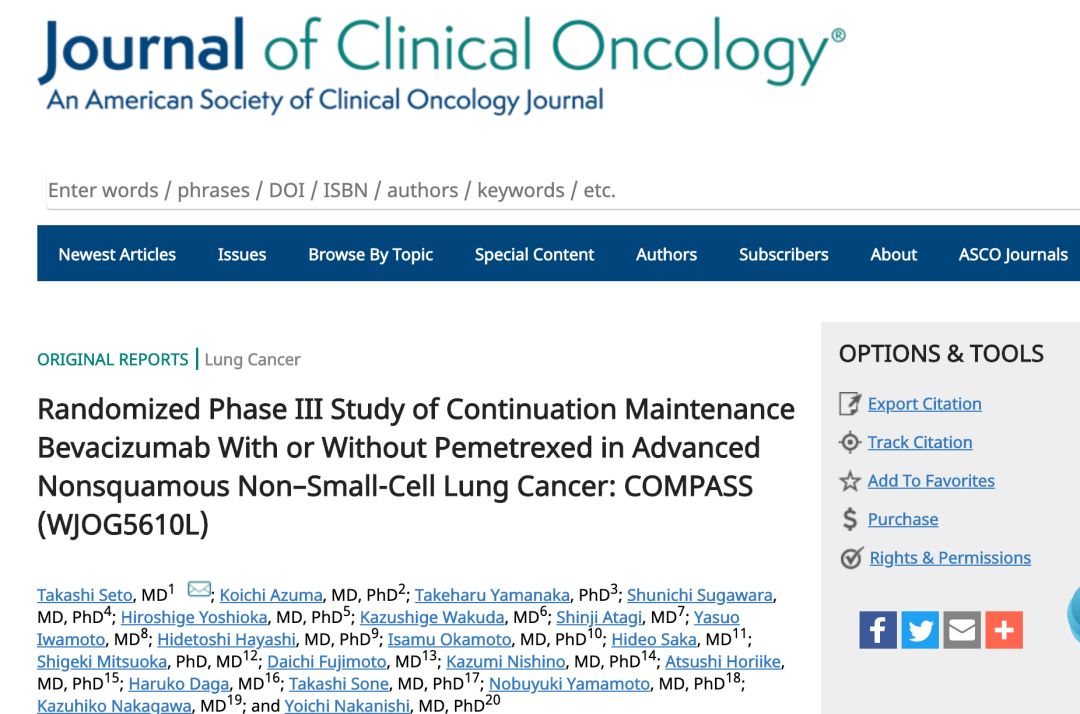Click the ORIGINAL REPORTS category link
Screen dimensions: 1080x714
pos(113,359)
